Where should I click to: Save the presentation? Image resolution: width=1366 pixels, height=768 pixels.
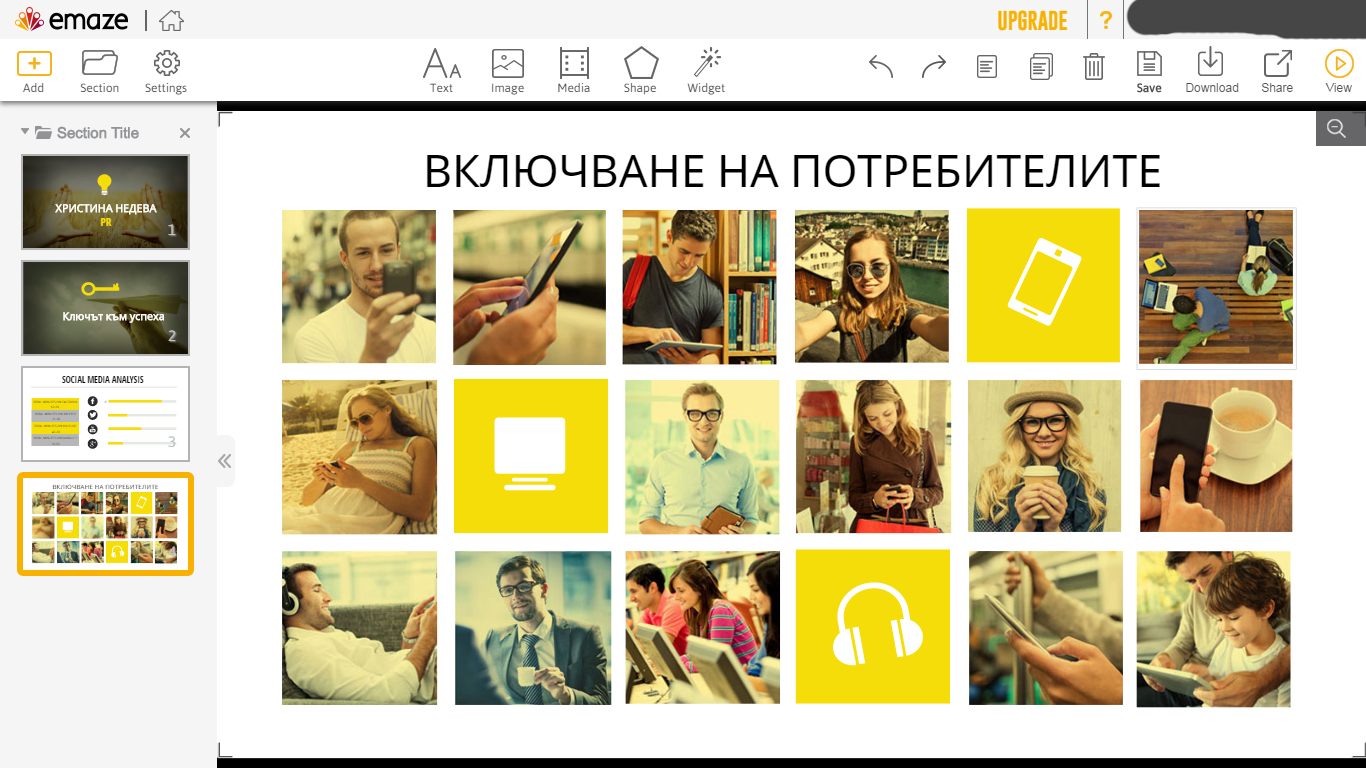coord(1149,65)
